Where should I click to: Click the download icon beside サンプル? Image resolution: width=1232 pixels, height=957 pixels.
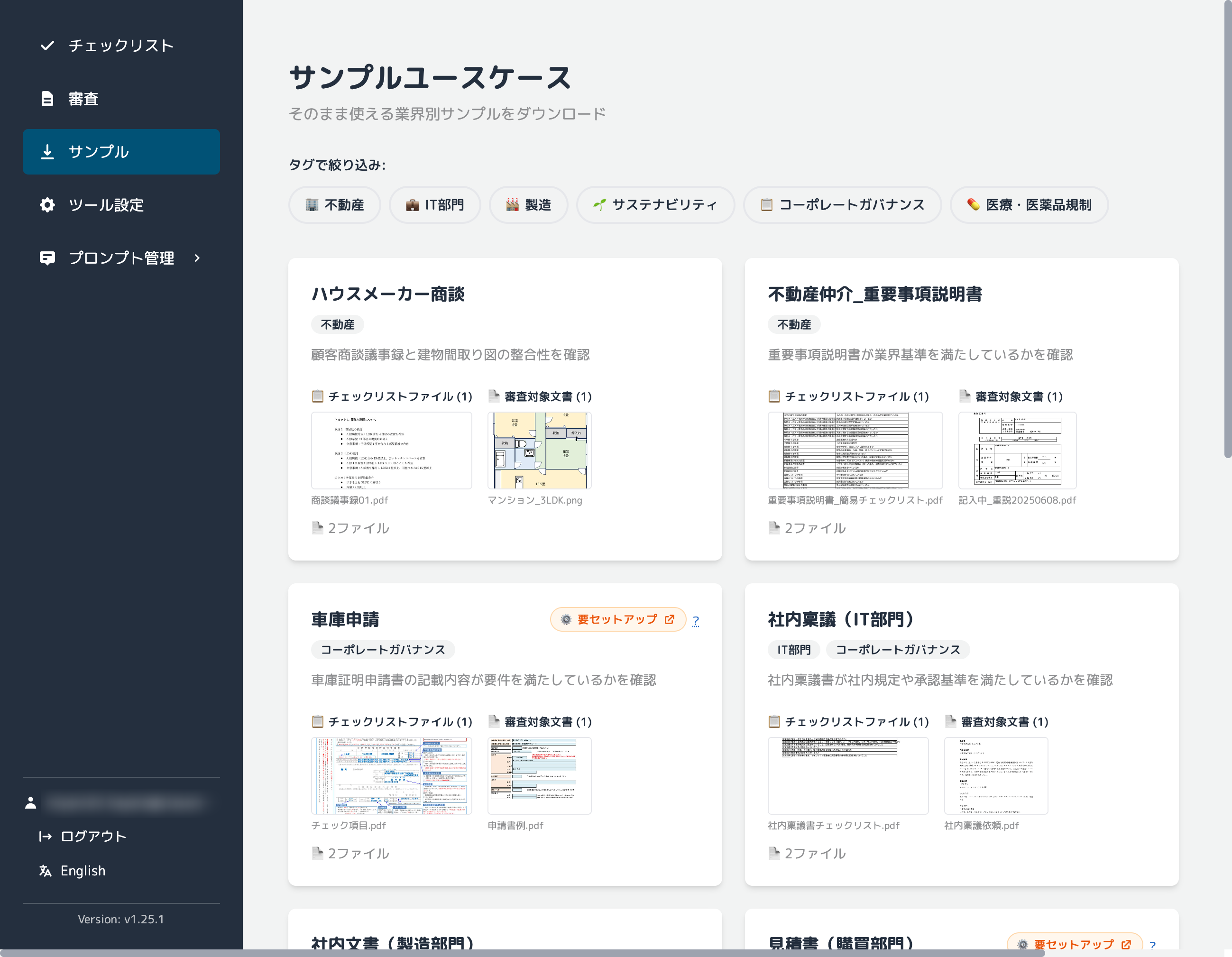coord(47,151)
